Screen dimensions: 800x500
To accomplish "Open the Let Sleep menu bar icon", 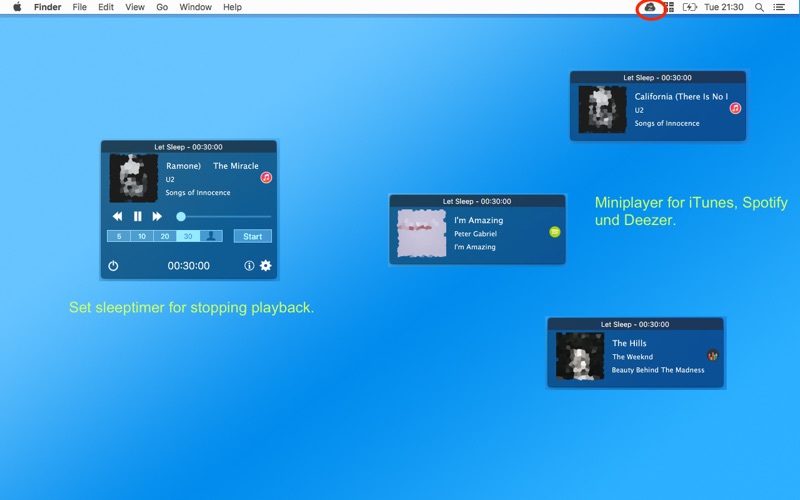I will 649,7.
